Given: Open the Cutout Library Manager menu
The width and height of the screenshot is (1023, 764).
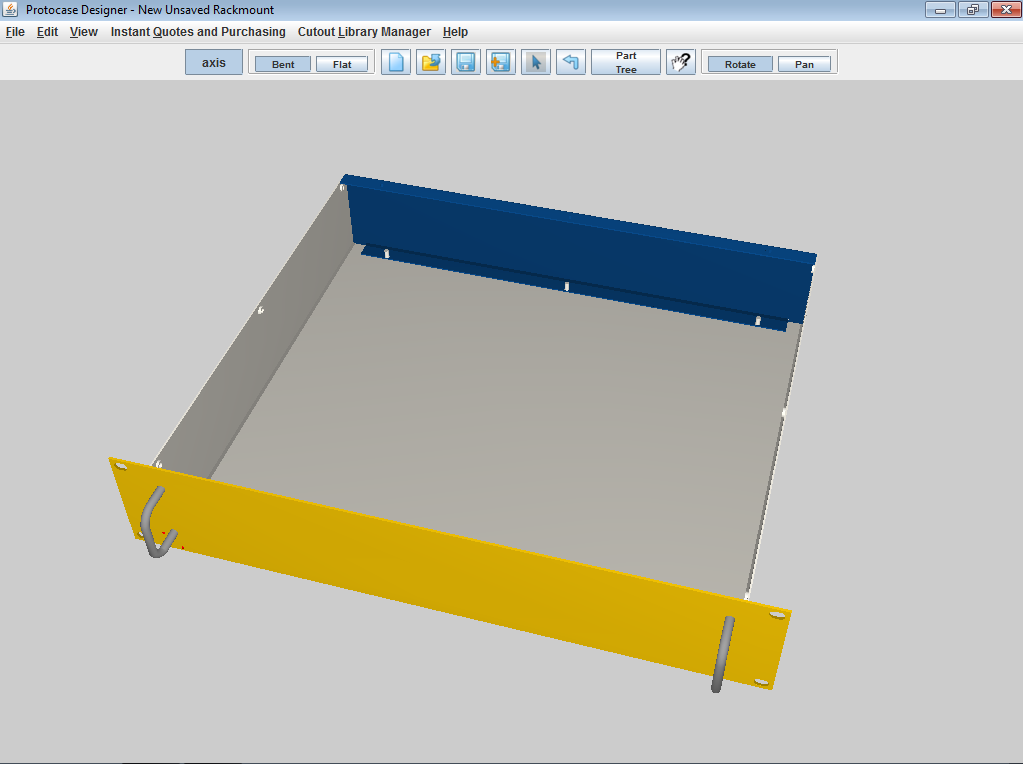Looking at the screenshot, I should pos(364,32).
